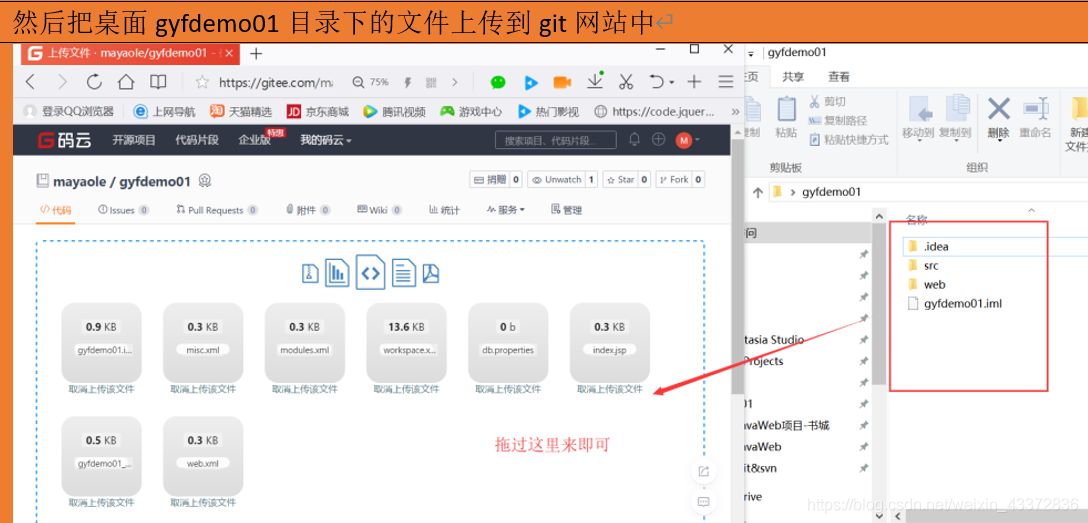Image resolution: width=1088 pixels, height=523 pixels.
Task: Open the 游戏中心 bookmark
Action: (471, 111)
